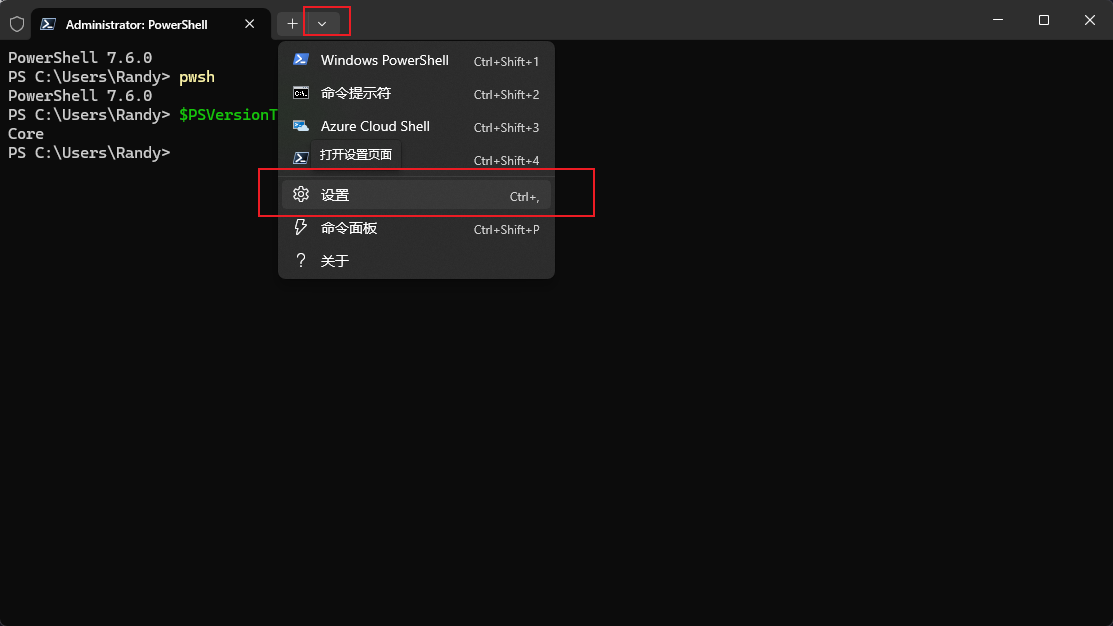Select the Administrator: PowerShell tab

coord(150,24)
